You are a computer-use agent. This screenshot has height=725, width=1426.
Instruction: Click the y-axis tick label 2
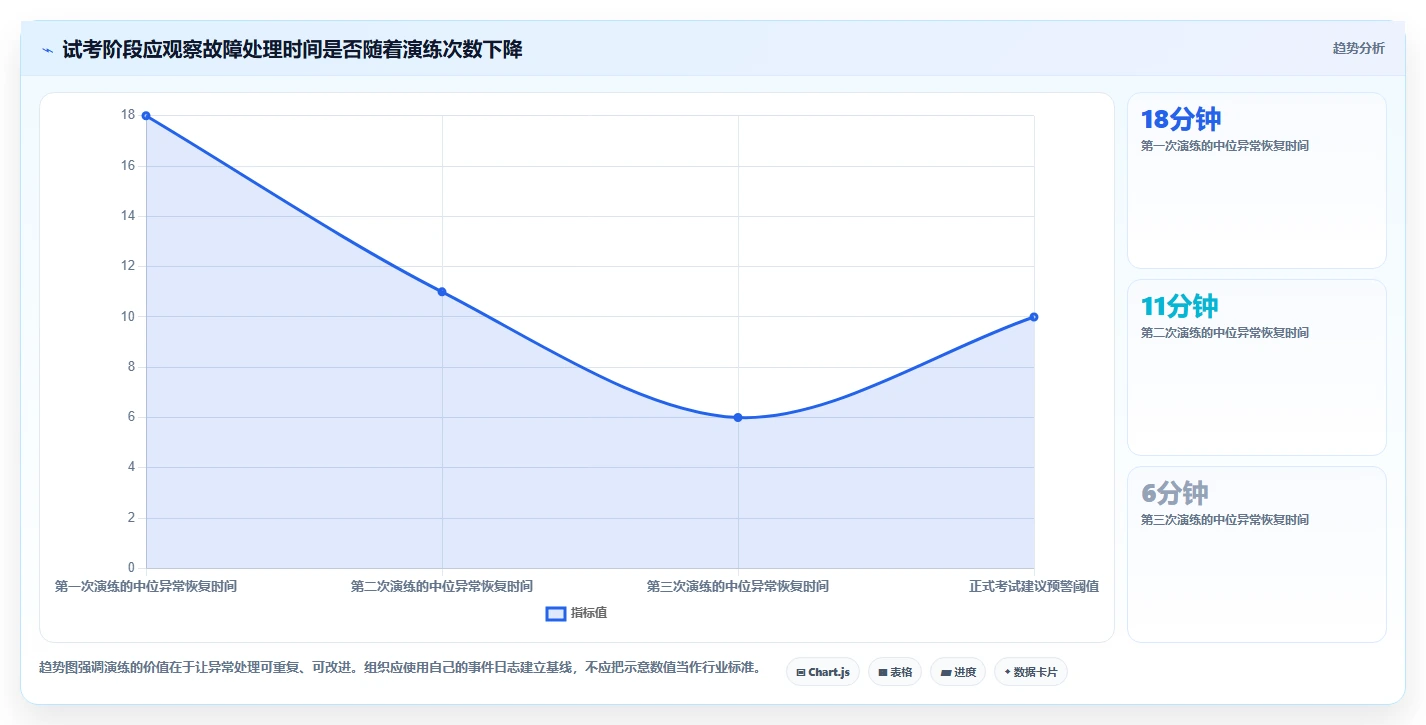(131, 518)
